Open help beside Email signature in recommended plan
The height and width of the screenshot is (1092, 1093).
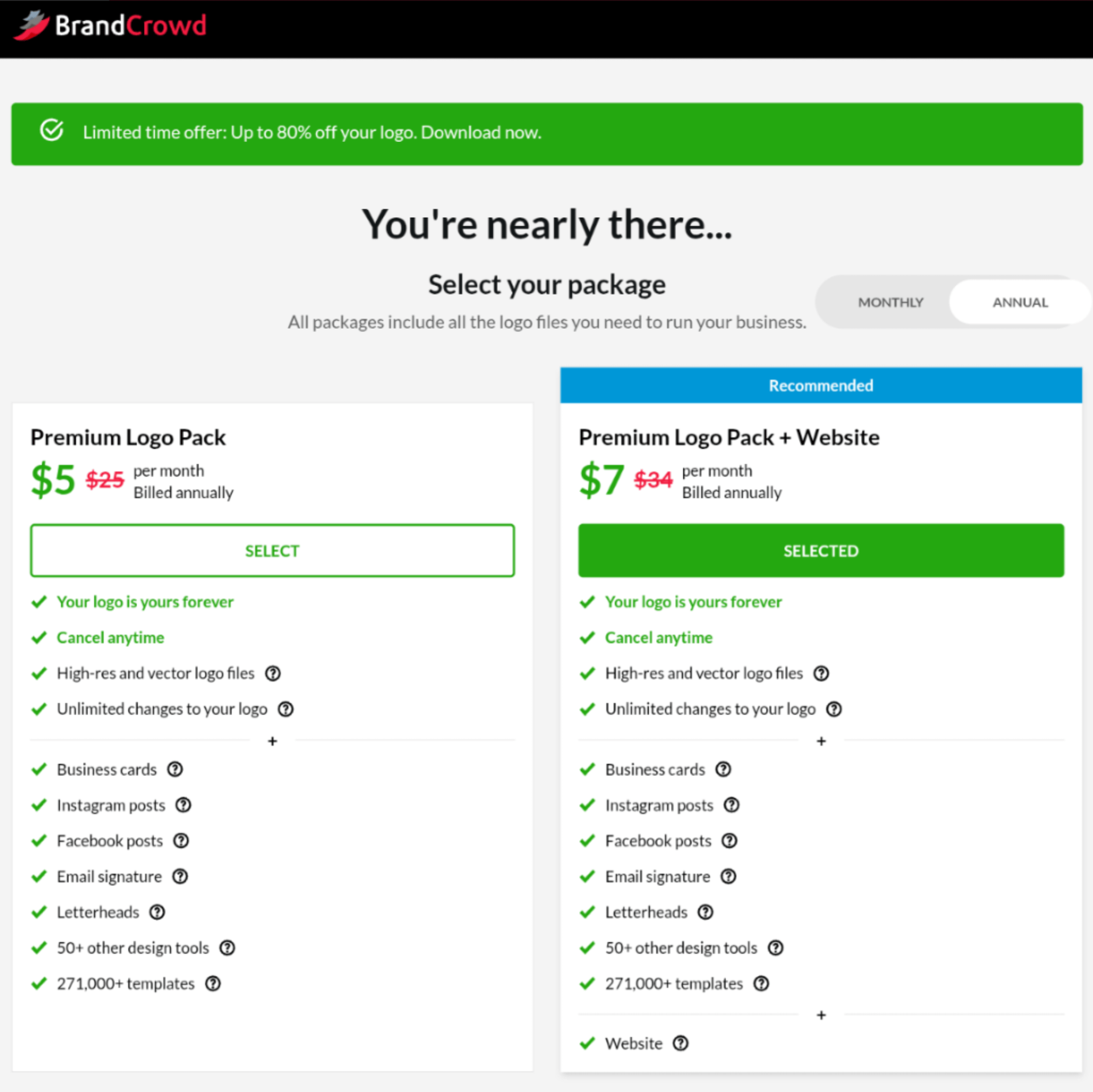(728, 876)
